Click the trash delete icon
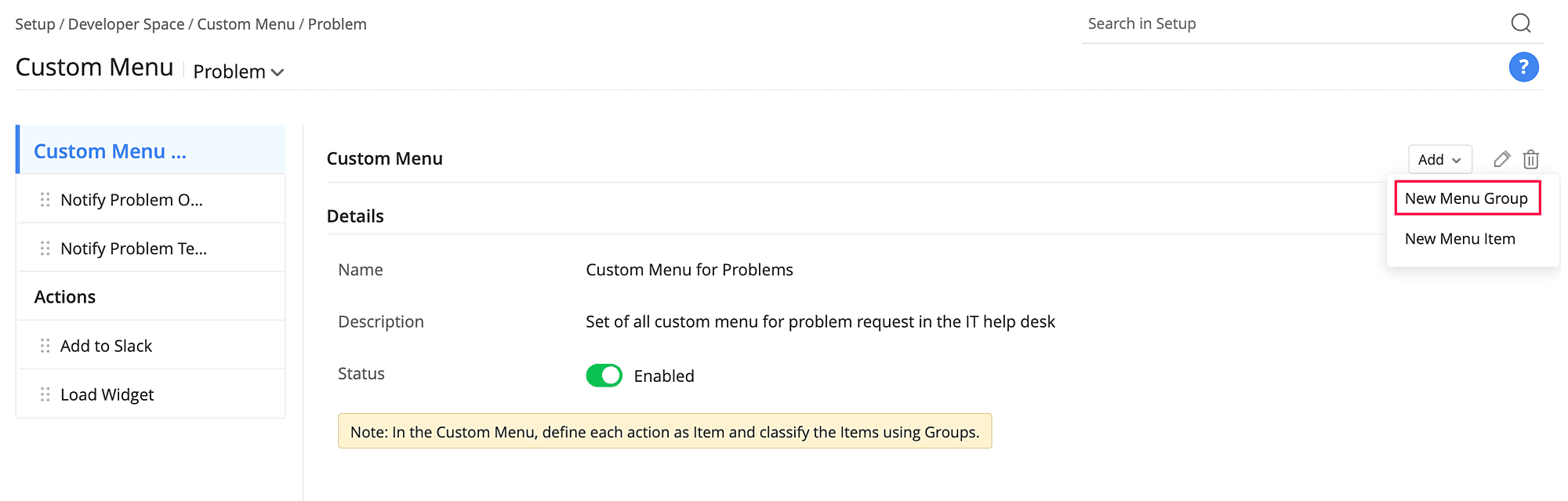 click(x=1530, y=160)
